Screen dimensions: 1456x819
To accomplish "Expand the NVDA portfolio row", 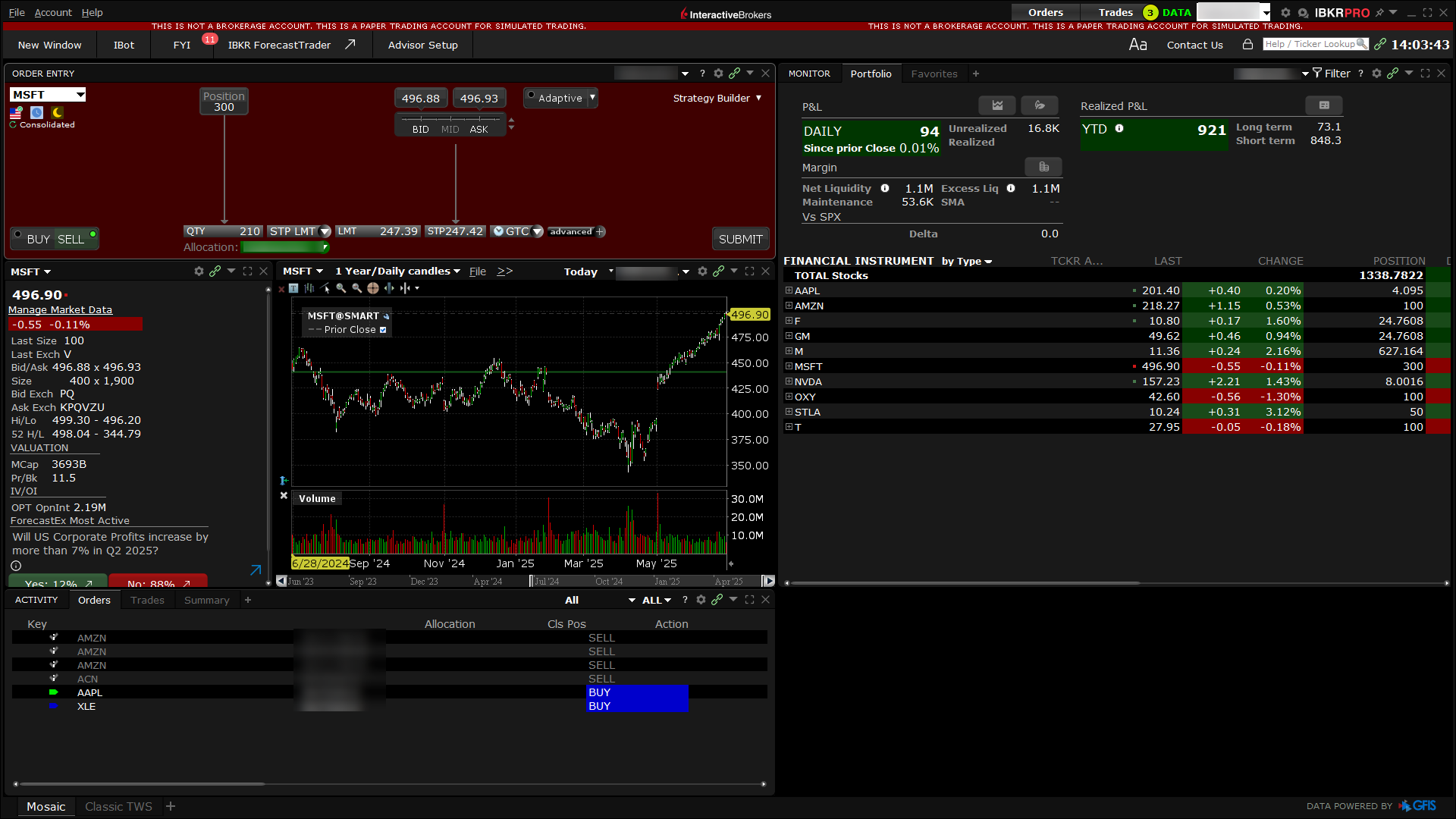I will 789,381.
